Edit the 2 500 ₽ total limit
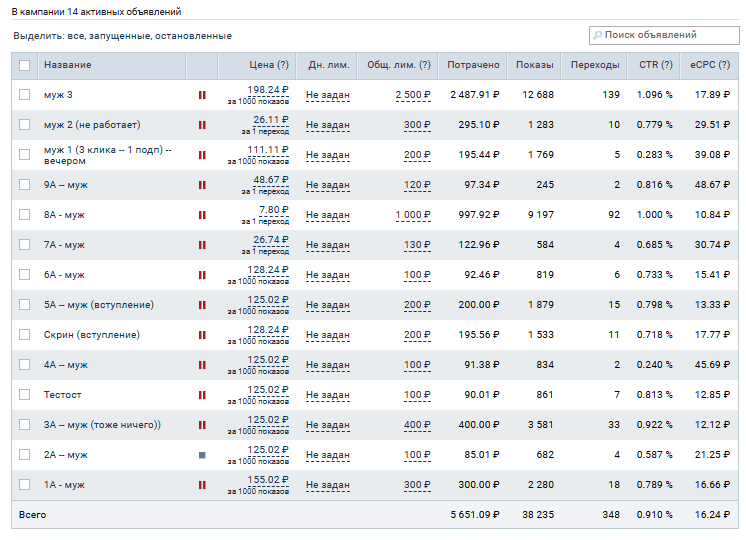This screenshot has width=746, height=540. click(413, 95)
